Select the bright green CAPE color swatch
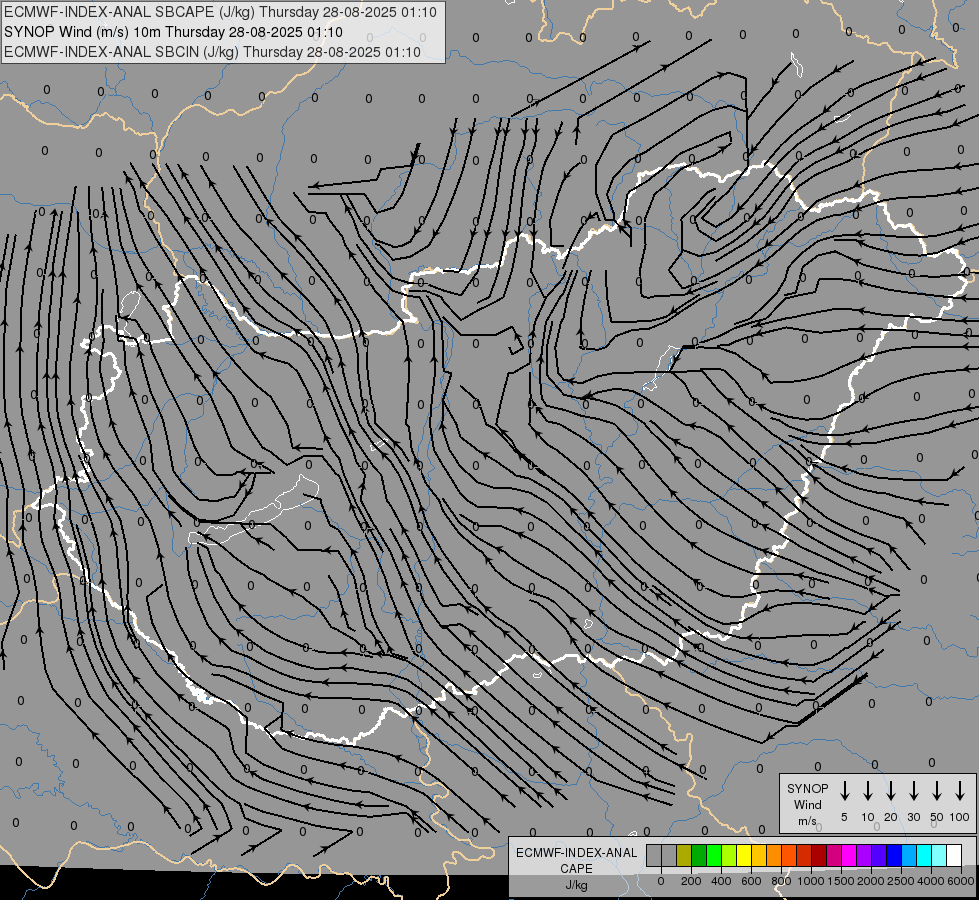Image resolution: width=979 pixels, height=900 pixels. click(x=714, y=855)
